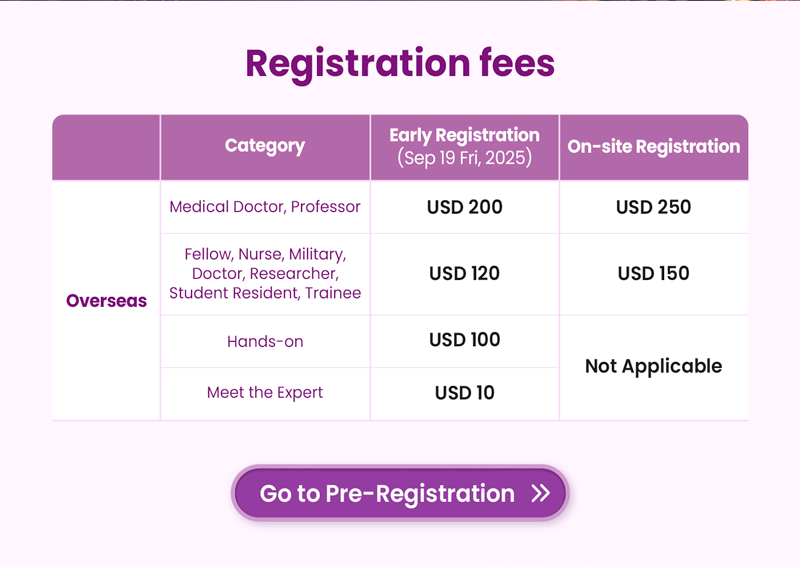Click the Category column header

point(265,147)
